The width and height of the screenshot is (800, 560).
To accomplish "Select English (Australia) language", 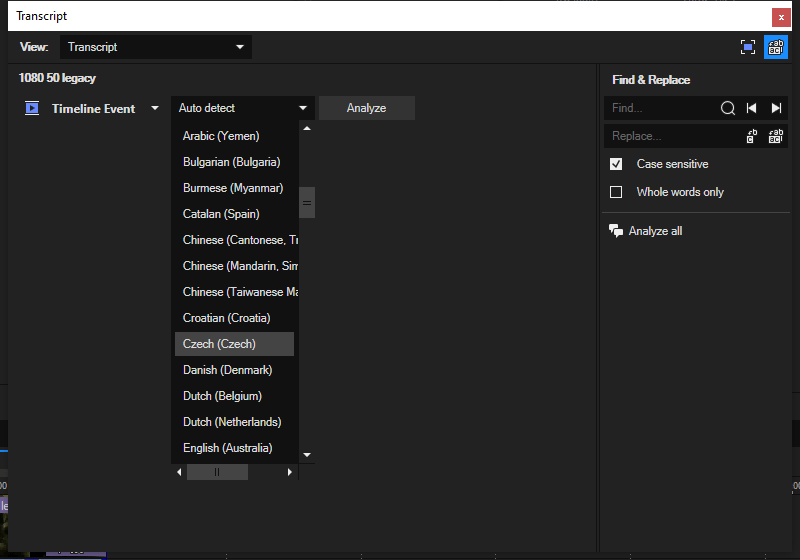I will pyautogui.click(x=234, y=448).
